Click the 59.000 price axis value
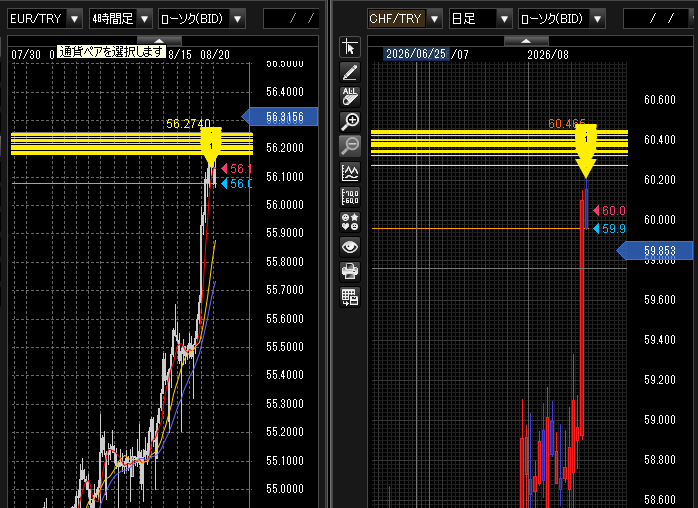Image resolution: width=698 pixels, height=508 pixels. click(660, 420)
